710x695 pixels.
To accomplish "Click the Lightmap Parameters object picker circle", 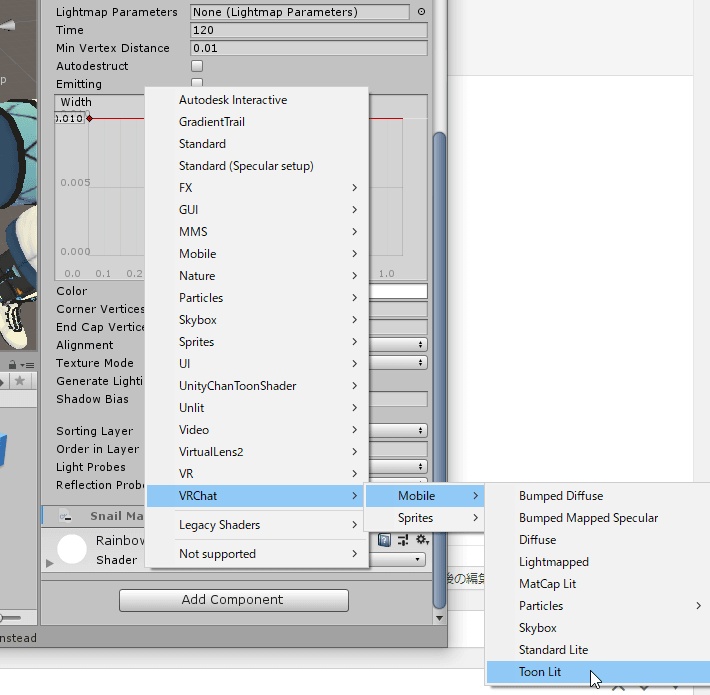I will [421, 12].
